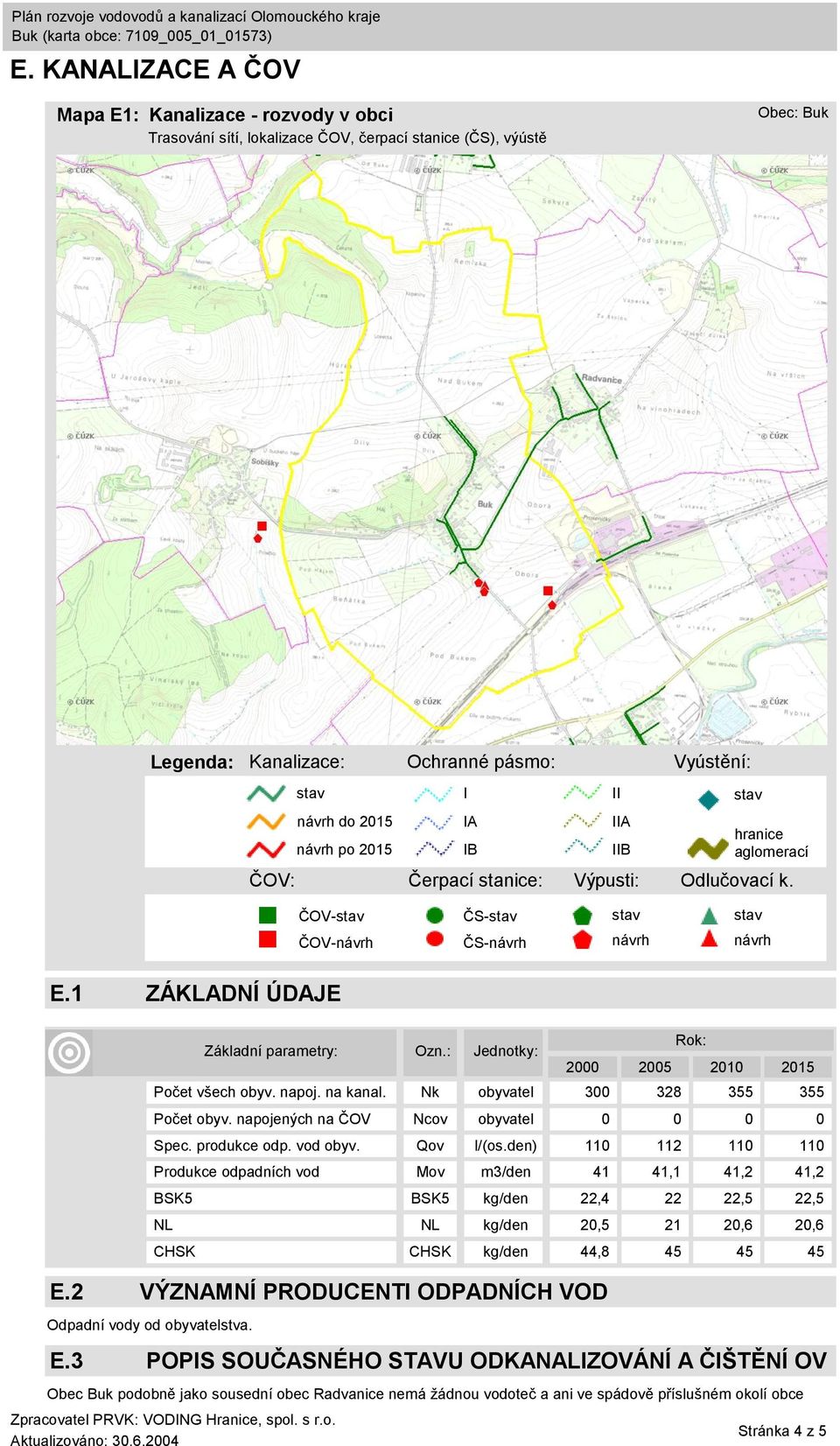840x1446 pixels.
Task: Click the 'ZÁKLADNÍ ÚDAJE' section heading
Action: pos(243,993)
